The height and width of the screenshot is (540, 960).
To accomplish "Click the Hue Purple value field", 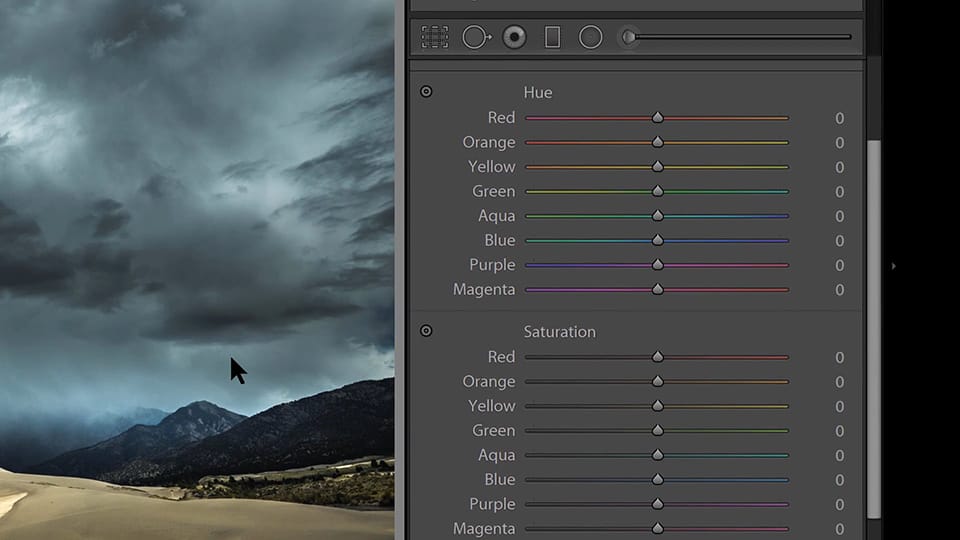I will pos(839,265).
